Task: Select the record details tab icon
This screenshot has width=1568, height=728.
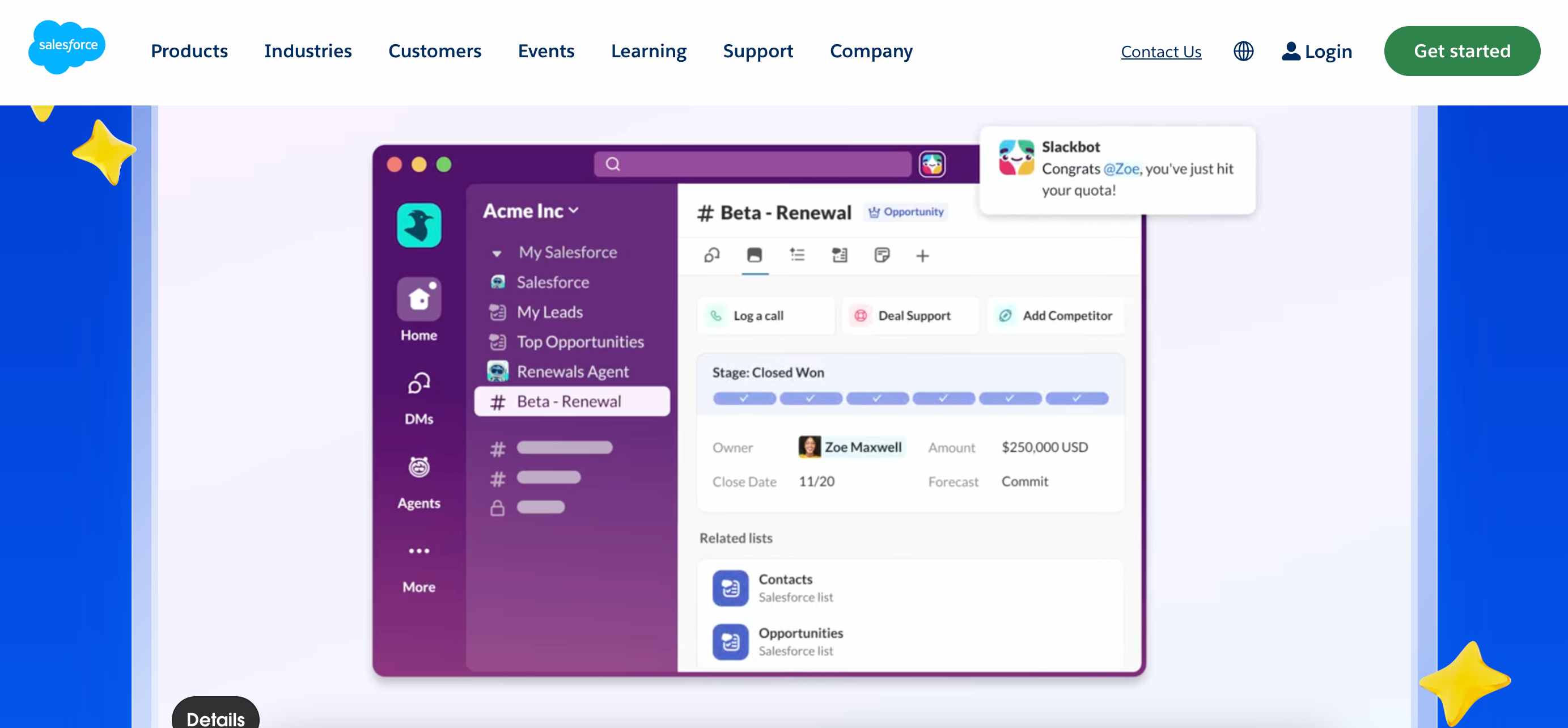Action: coord(754,255)
